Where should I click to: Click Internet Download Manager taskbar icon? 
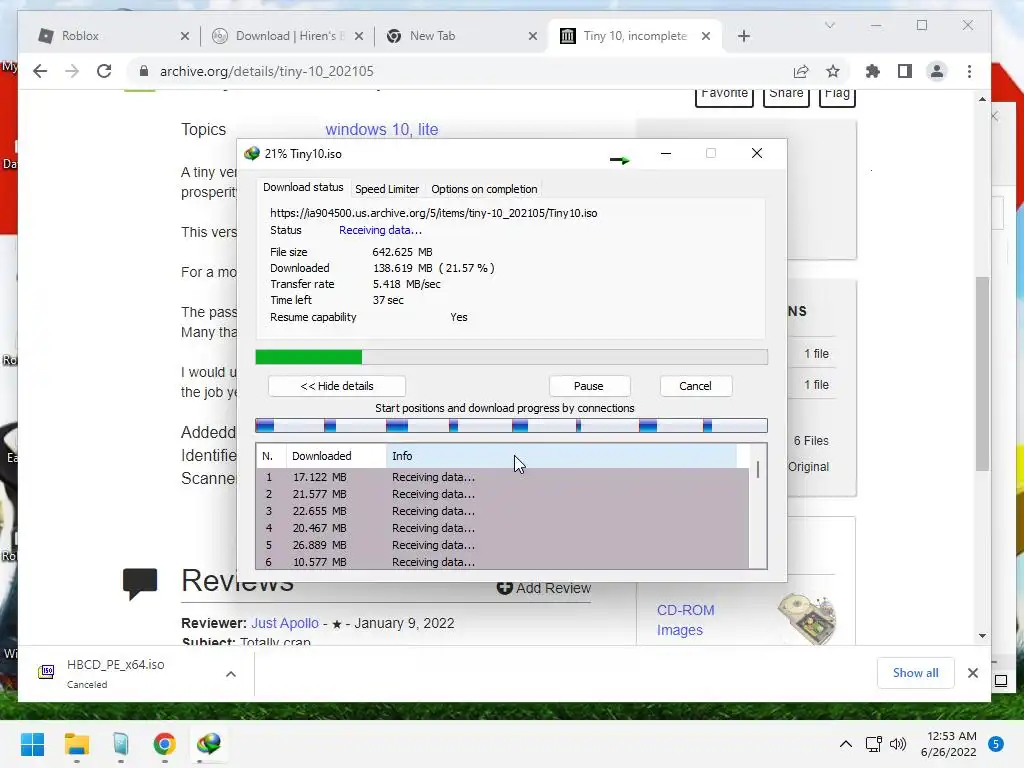point(209,744)
